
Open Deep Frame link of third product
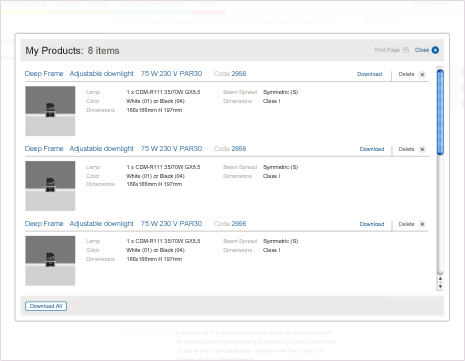pos(44,224)
